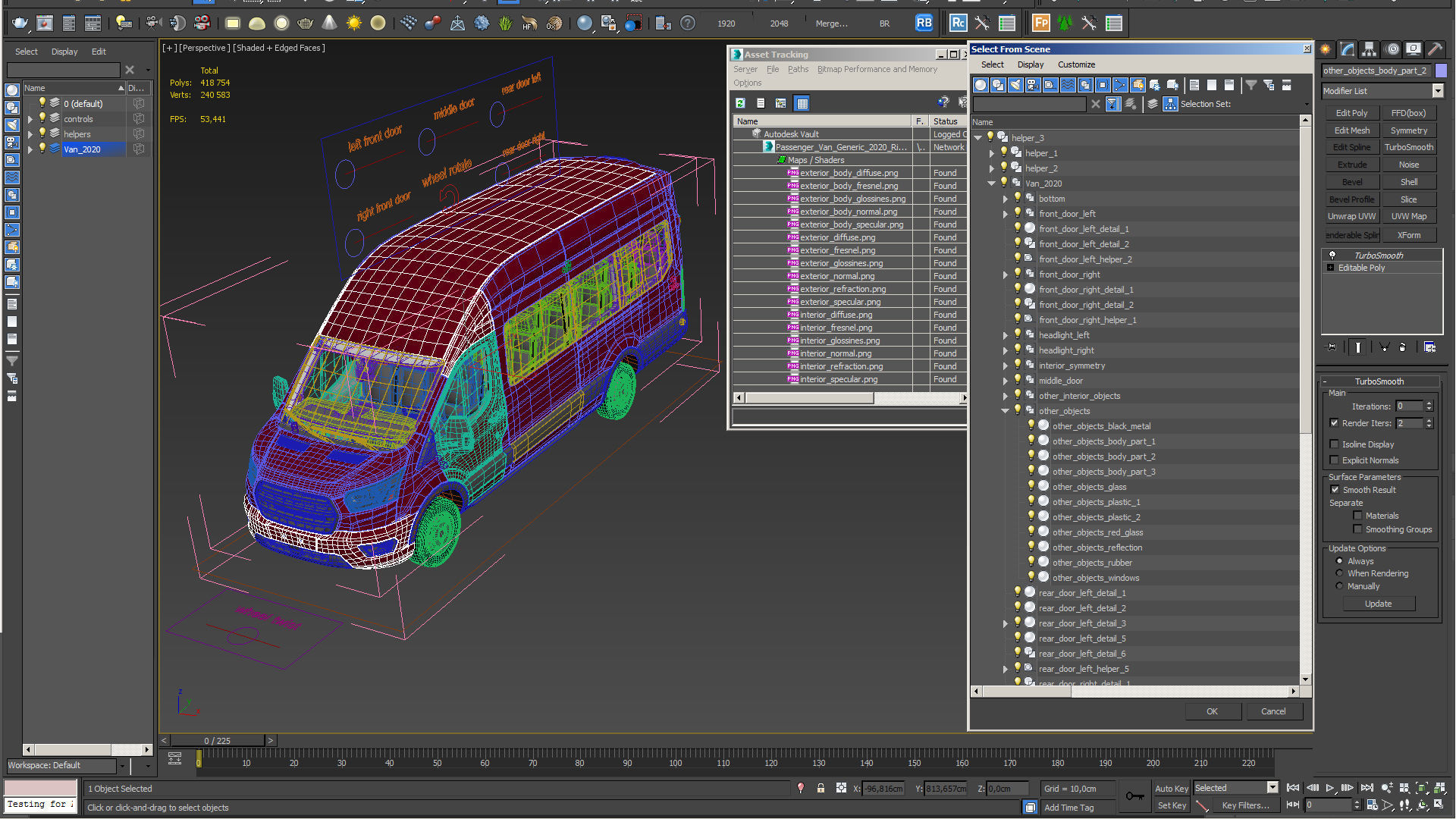This screenshot has height=819, width=1456.
Task: Expand the helpers layer
Action: tap(30, 134)
